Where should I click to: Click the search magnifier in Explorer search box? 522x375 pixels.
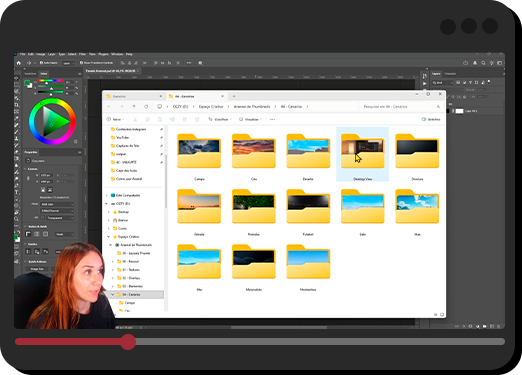pos(438,107)
